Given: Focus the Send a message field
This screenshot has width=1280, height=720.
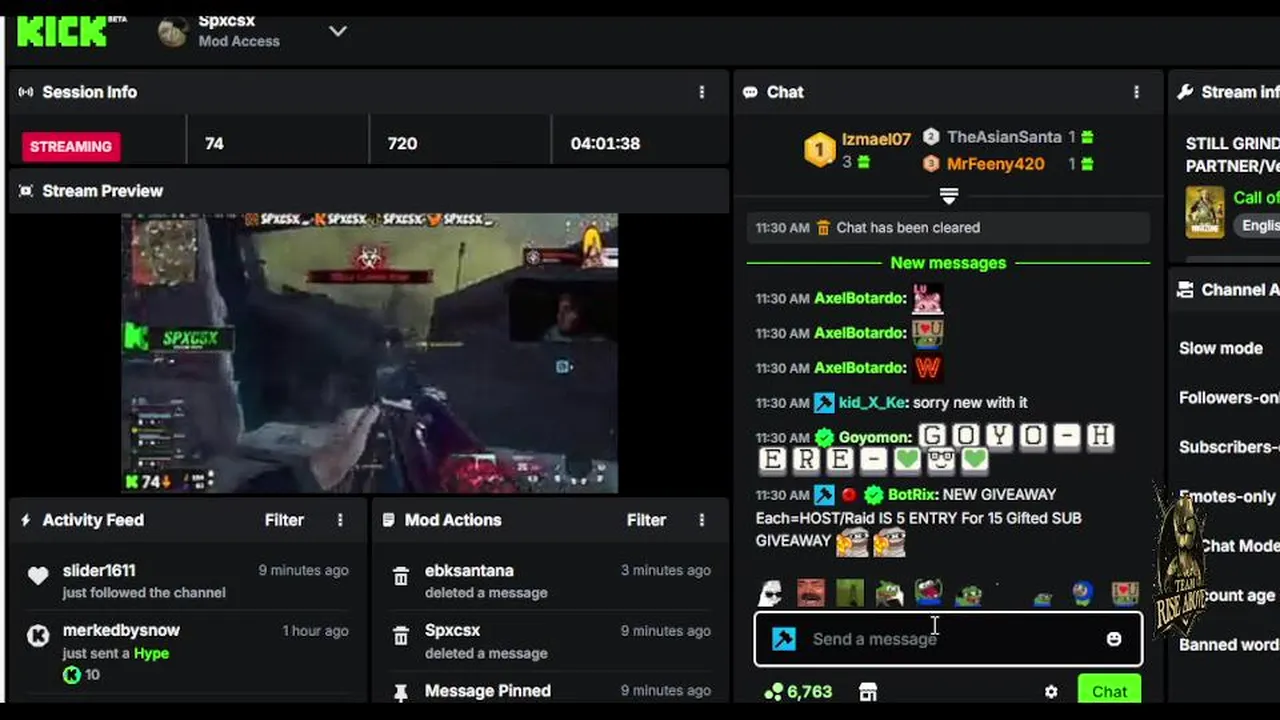Looking at the screenshot, I should pos(948,638).
